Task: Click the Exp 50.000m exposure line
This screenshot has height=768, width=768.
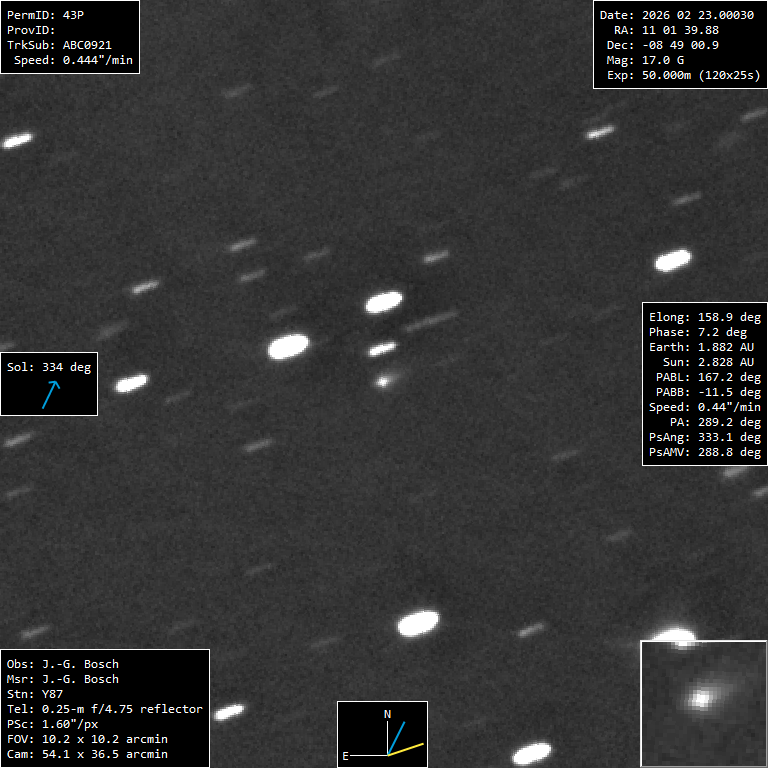Action: tap(680, 75)
